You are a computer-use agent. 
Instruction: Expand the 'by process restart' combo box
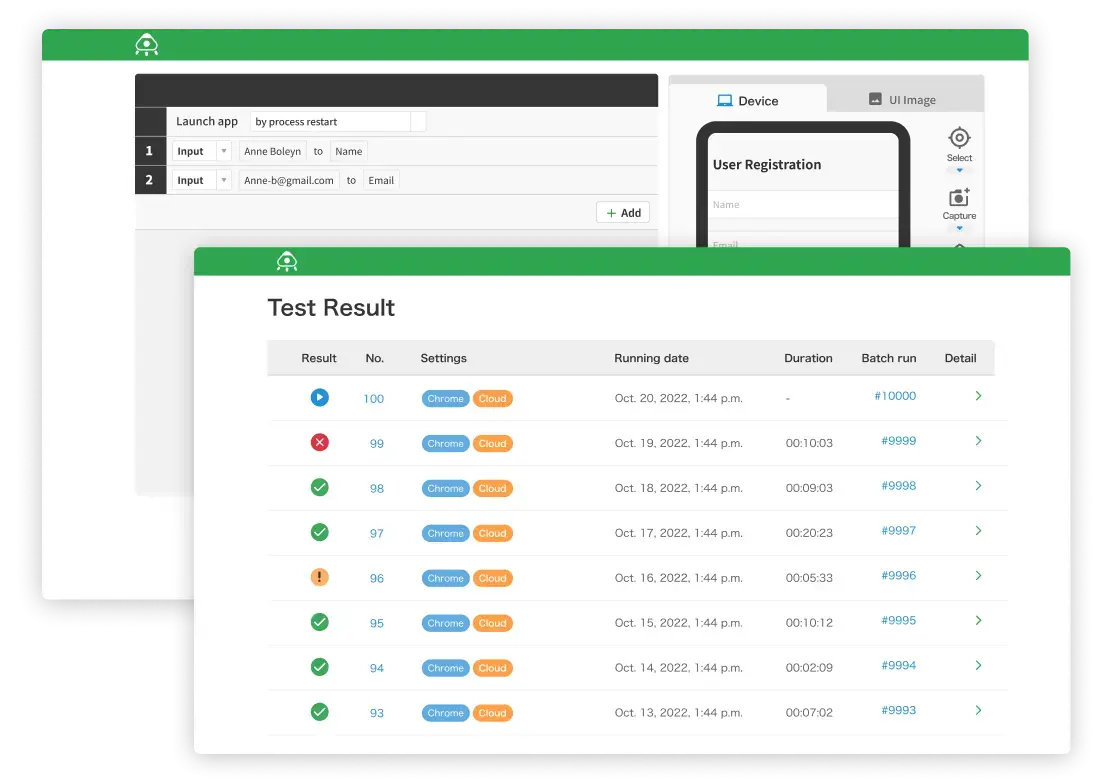tap(418, 122)
